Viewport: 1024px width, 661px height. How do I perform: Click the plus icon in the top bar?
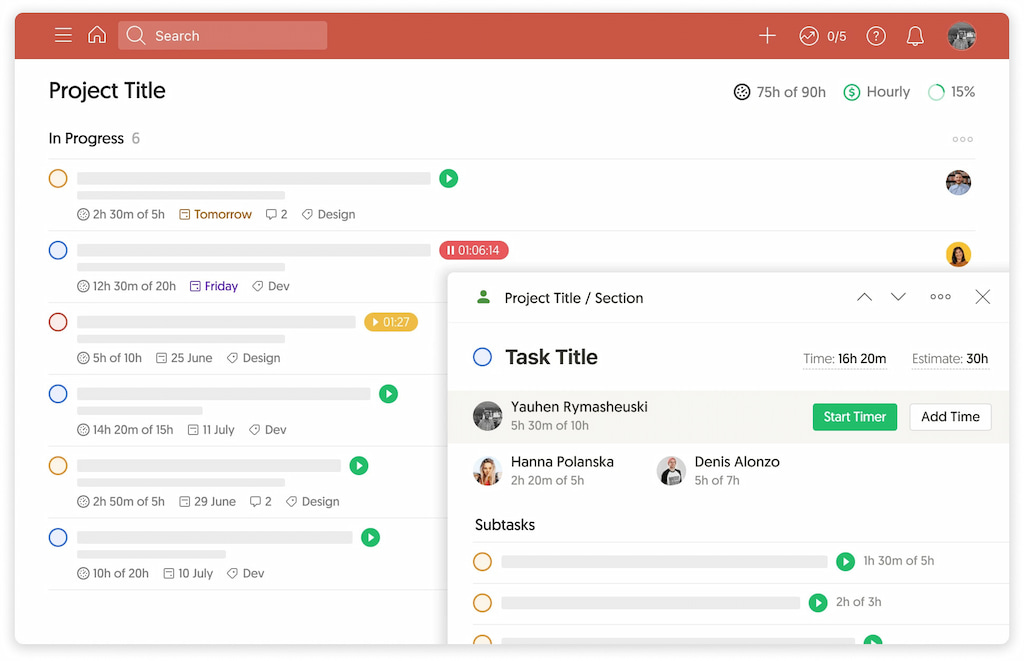(767, 35)
